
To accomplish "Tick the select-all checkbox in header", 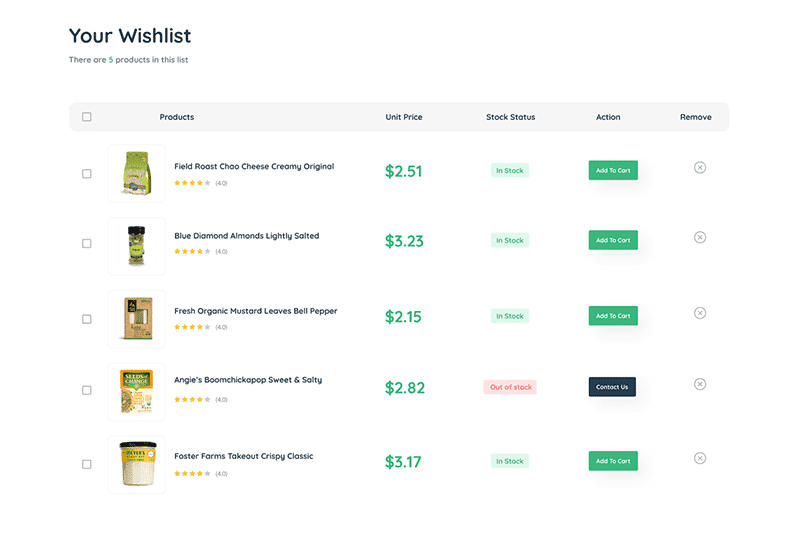I will coord(87,117).
